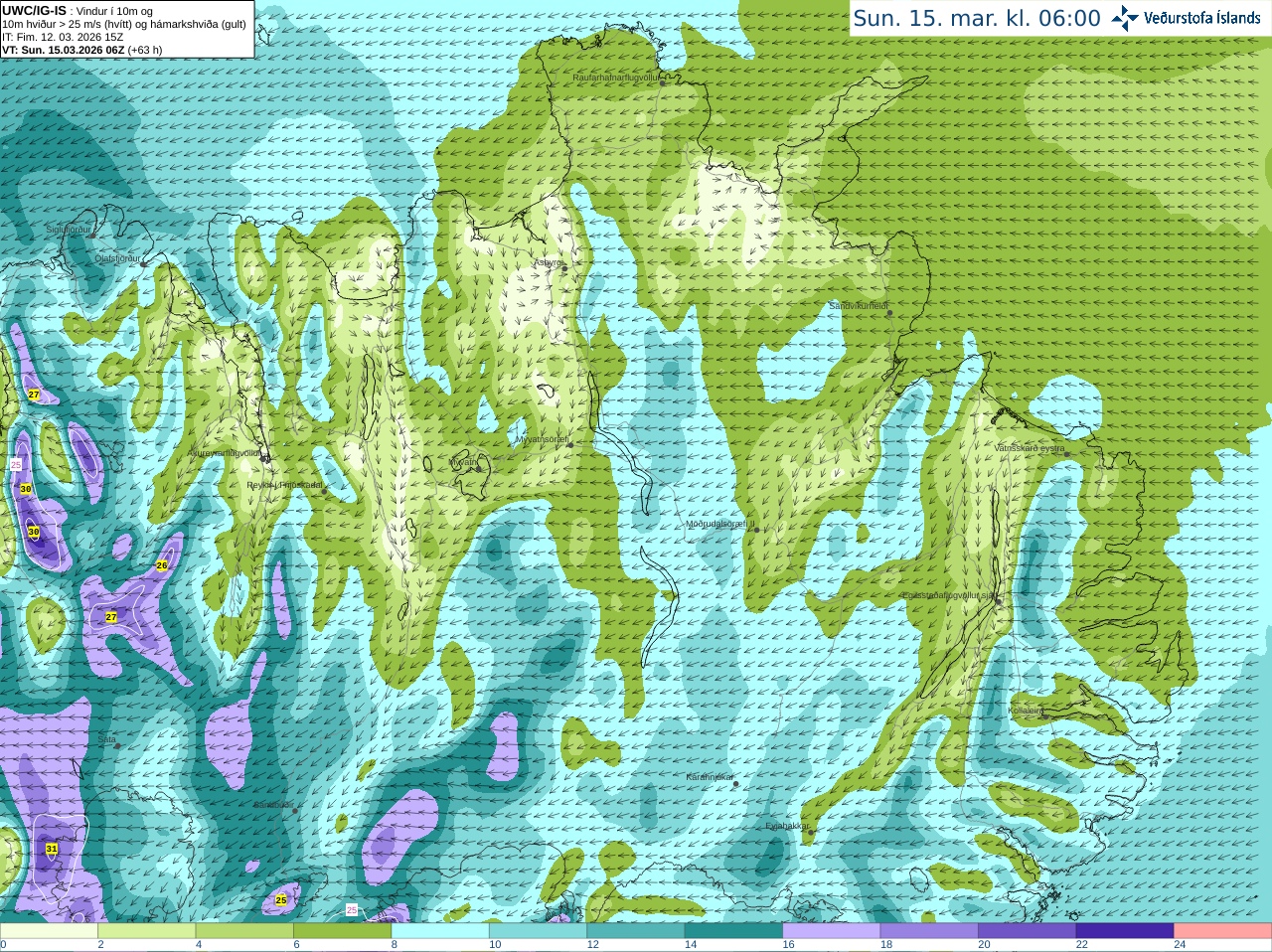This screenshot has width=1272, height=952.
Task: Select the Reykir í Fnjóskadal station label
Action: coord(284,485)
